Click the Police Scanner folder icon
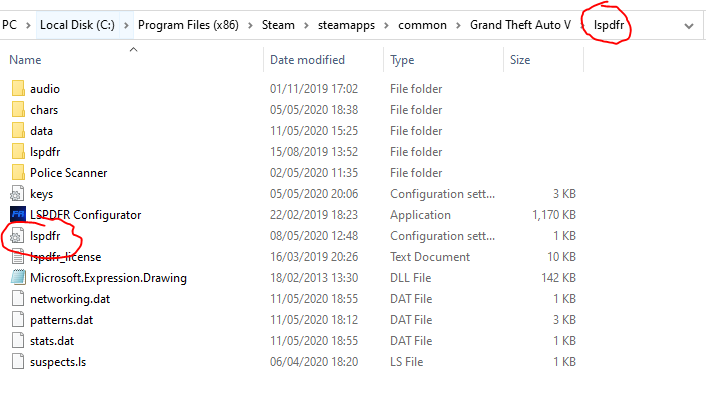Screen dimensions: 706x405 tap(17, 173)
